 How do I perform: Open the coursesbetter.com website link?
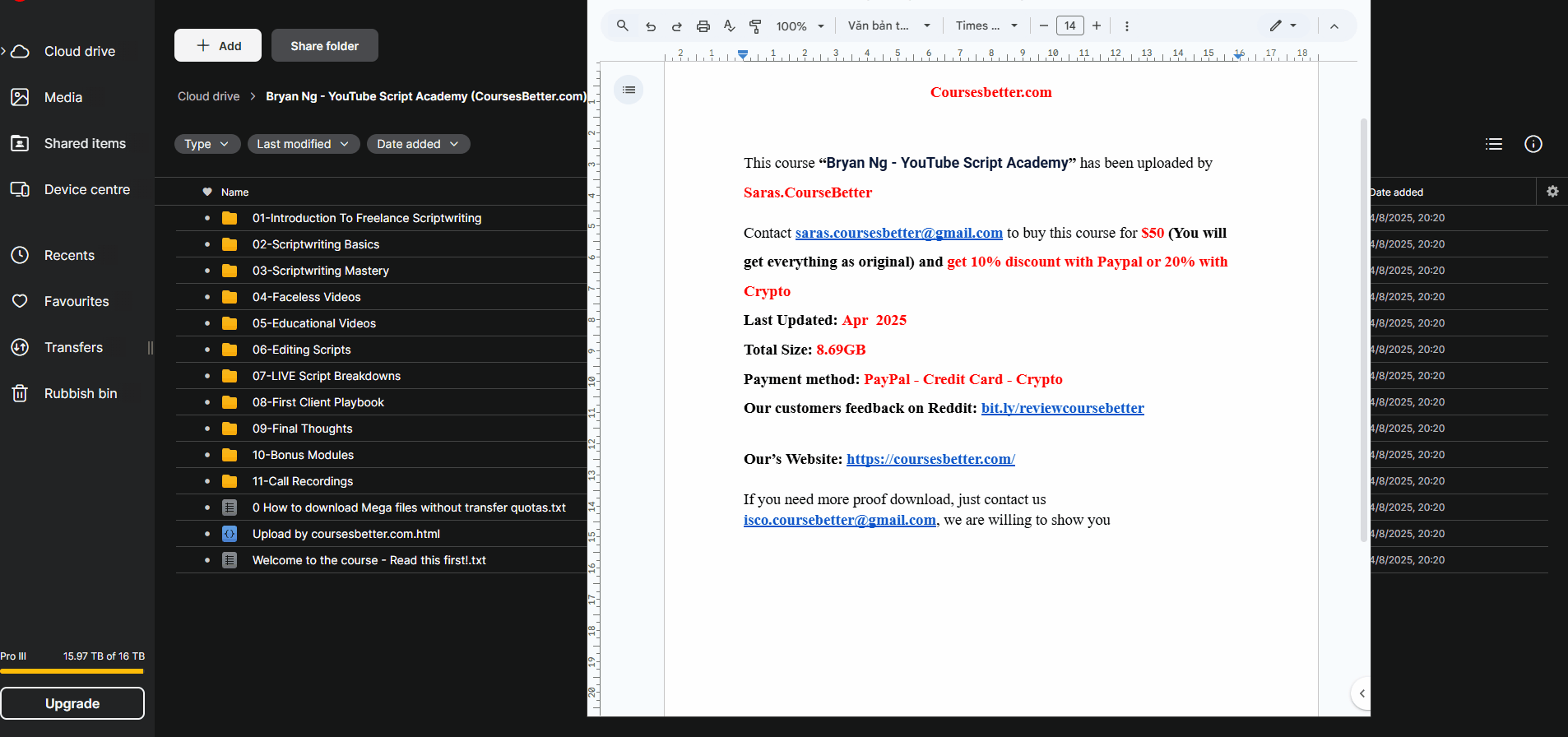coord(930,459)
